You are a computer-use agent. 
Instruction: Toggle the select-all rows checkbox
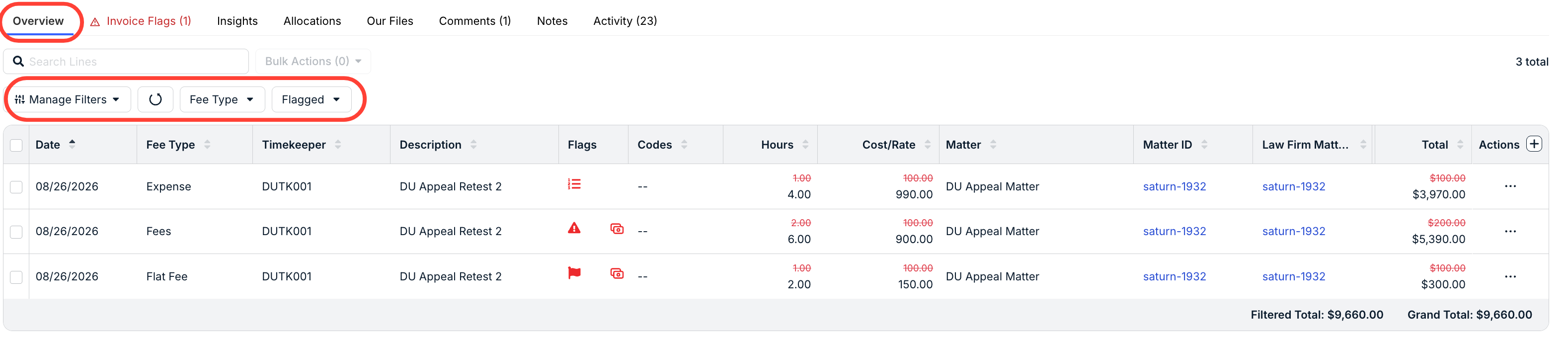(16, 146)
